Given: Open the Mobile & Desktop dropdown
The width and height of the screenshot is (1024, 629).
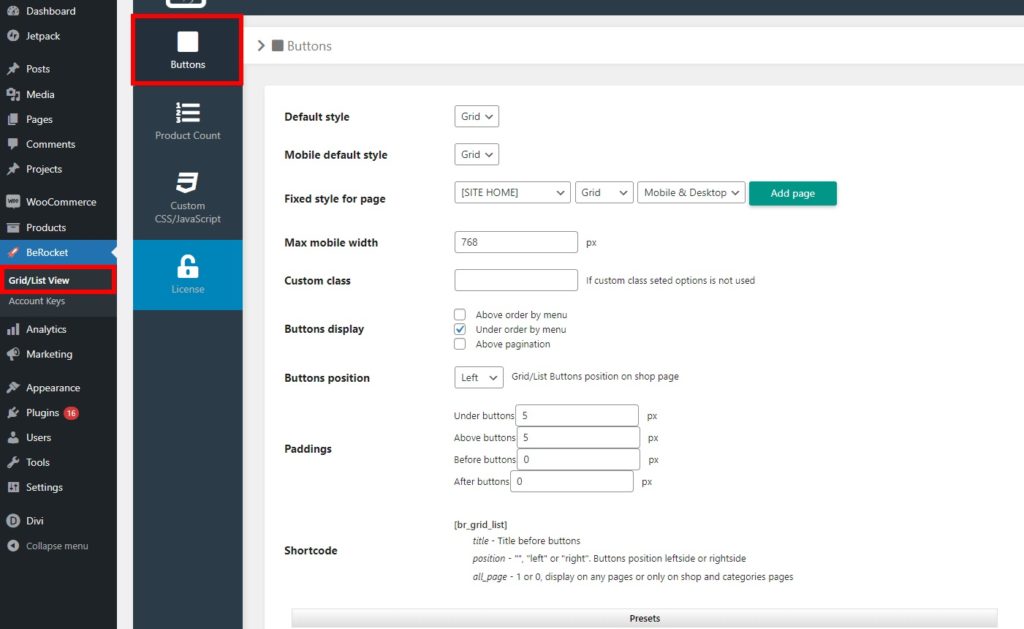Looking at the screenshot, I should (691, 192).
